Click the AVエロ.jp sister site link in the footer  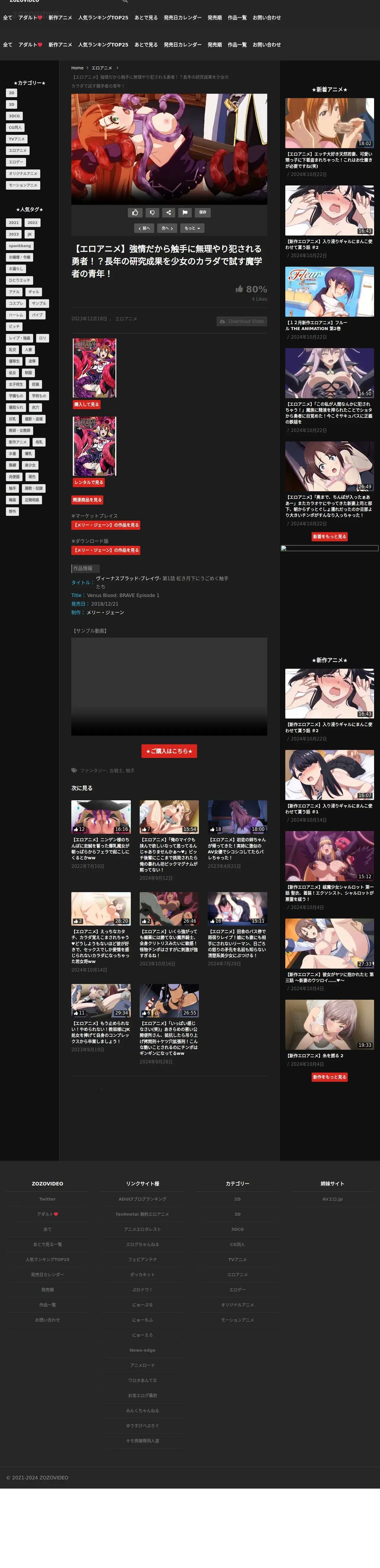click(x=333, y=1199)
